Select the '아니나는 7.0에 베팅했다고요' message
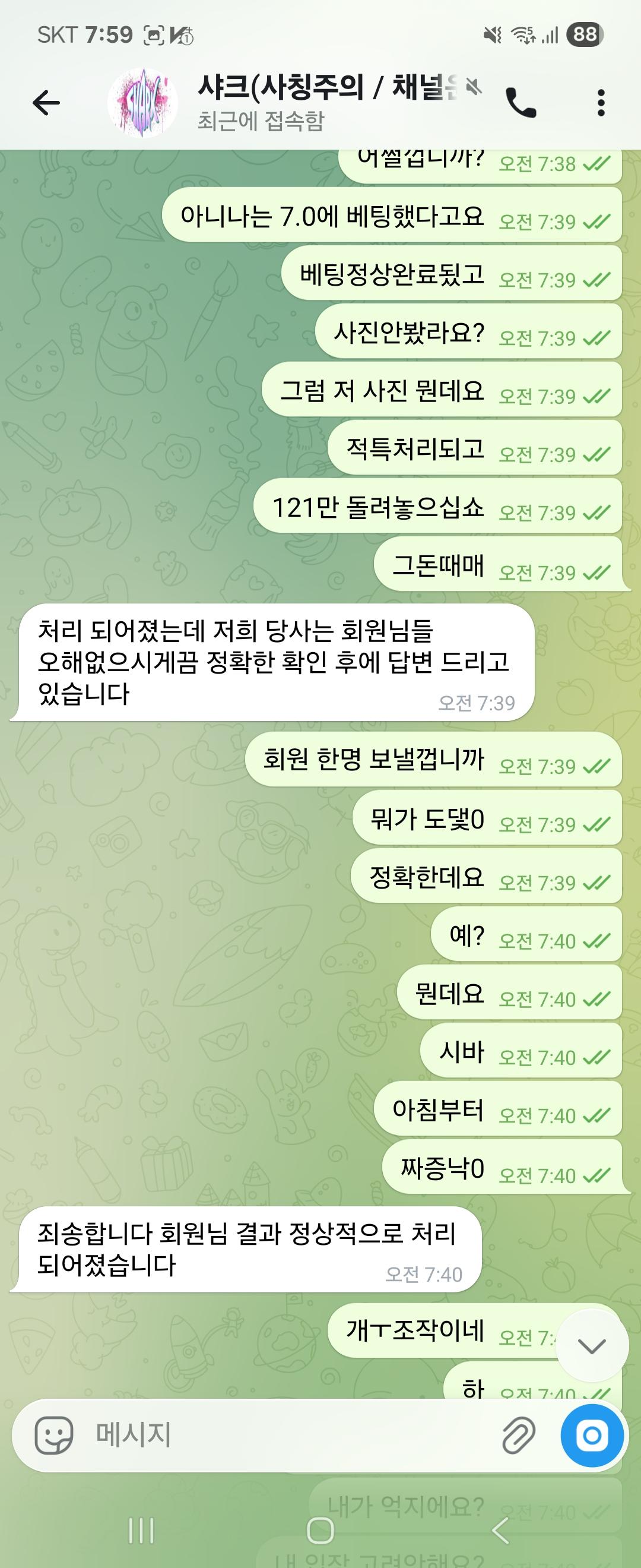The image size is (641, 1568). click(x=392, y=216)
